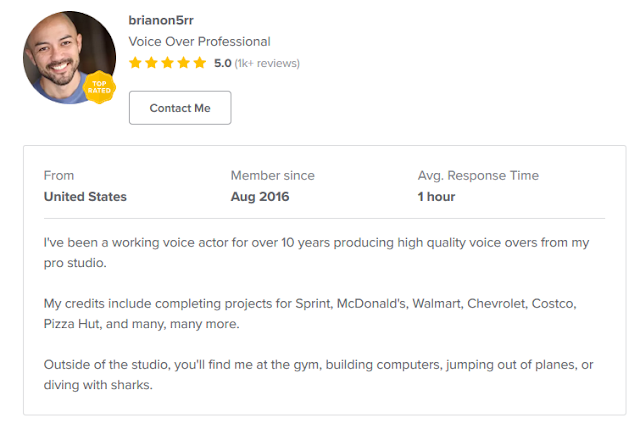Click the Voice Over Professional tagline
The width and height of the screenshot is (640, 429).
(x=199, y=42)
